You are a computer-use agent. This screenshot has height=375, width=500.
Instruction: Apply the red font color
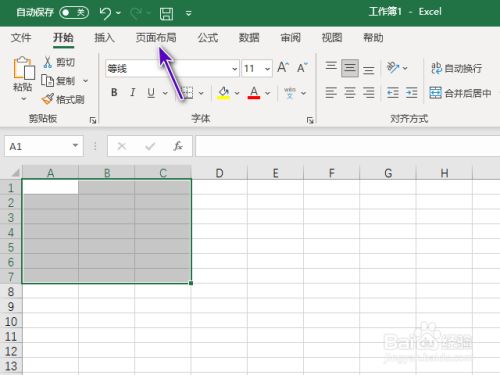(254, 93)
